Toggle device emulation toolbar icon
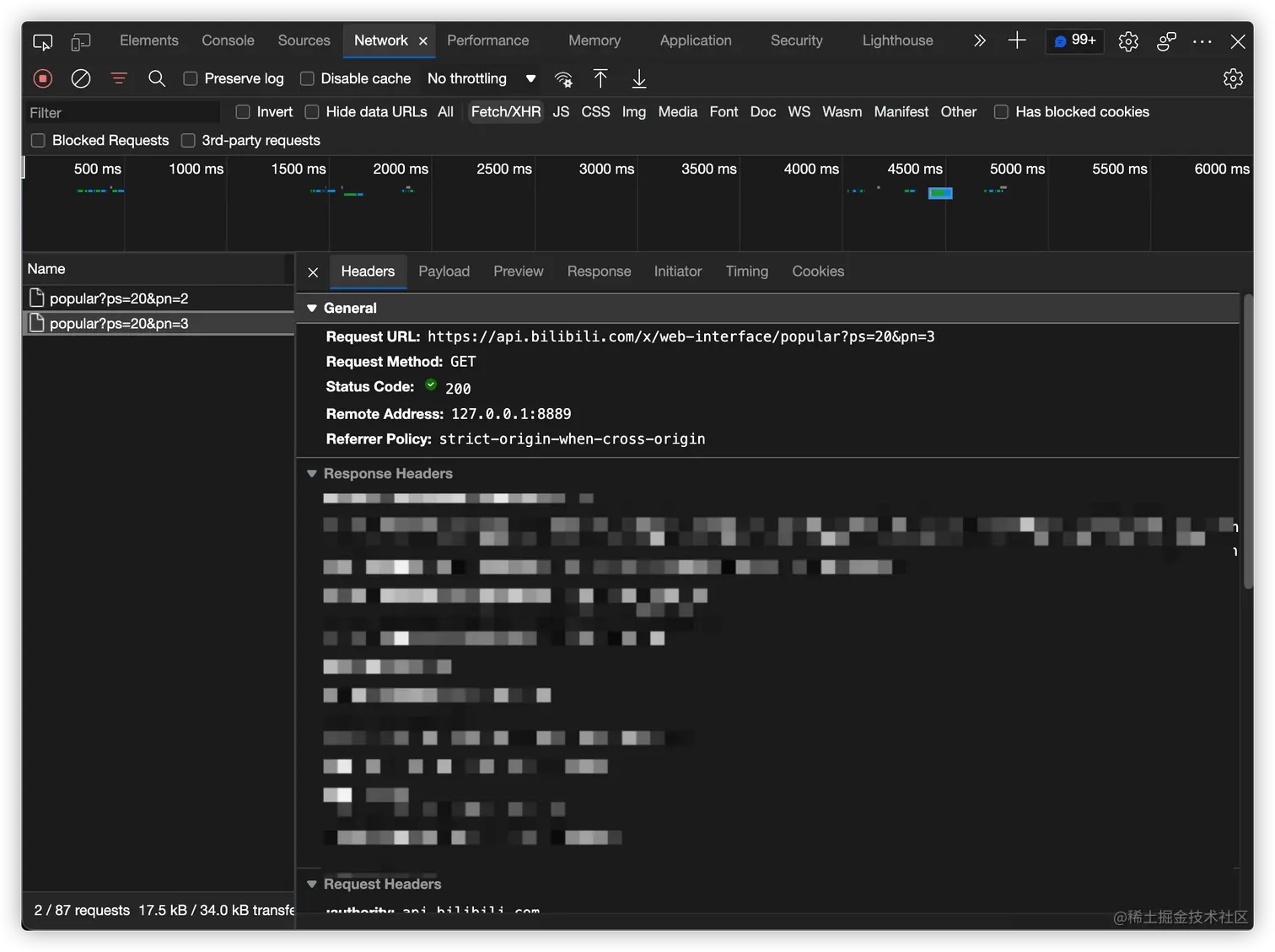 pyautogui.click(x=81, y=41)
